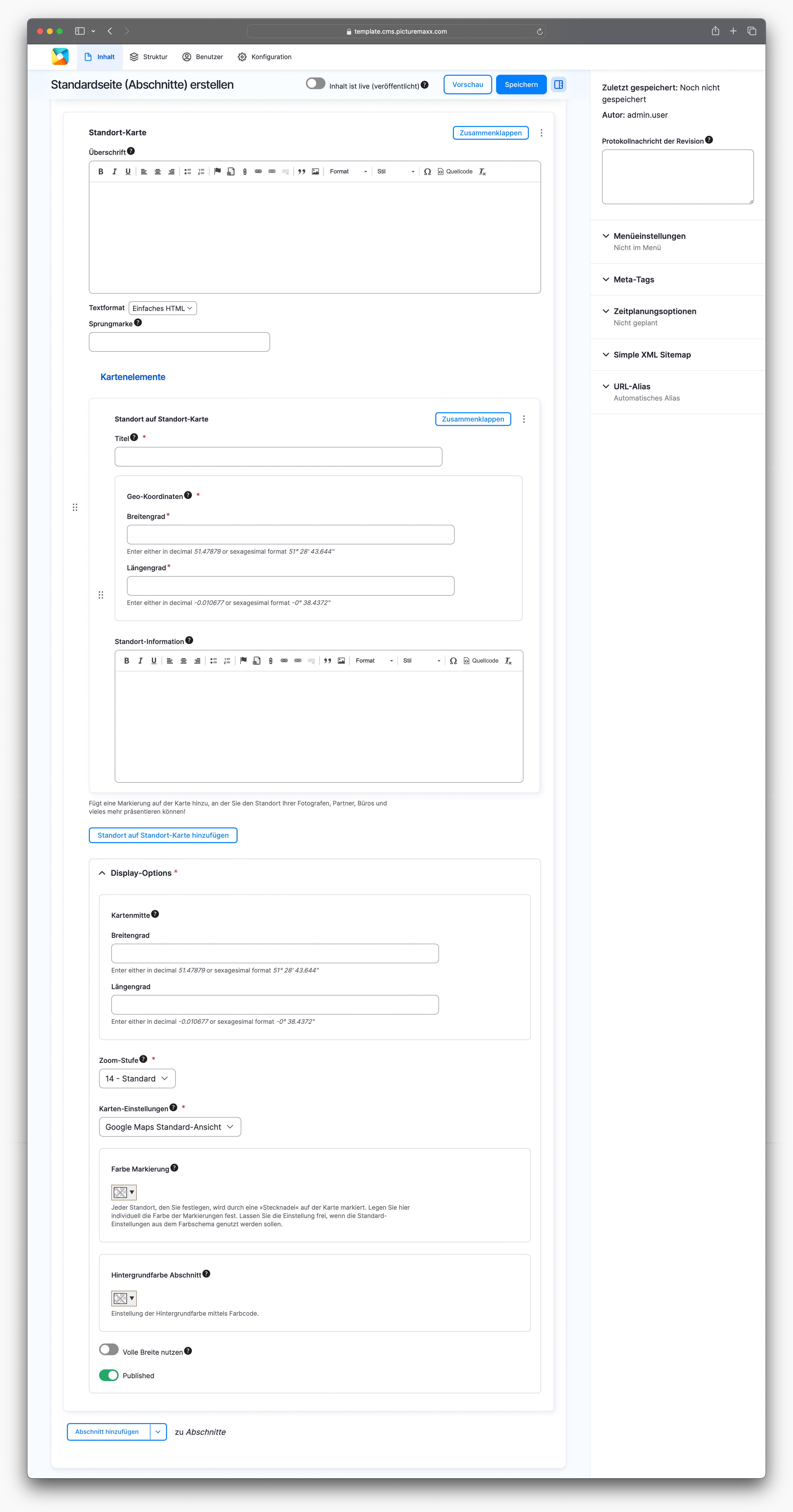Toggle 'Inhalt ist live' switch
793x1512 pixels.
click(x=315, y=83)
